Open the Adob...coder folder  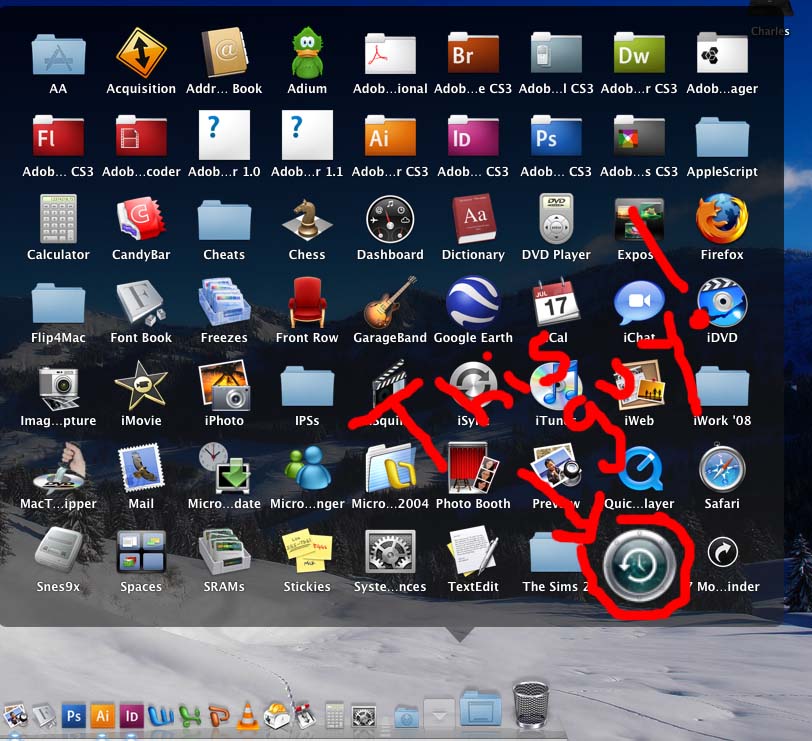141,136
